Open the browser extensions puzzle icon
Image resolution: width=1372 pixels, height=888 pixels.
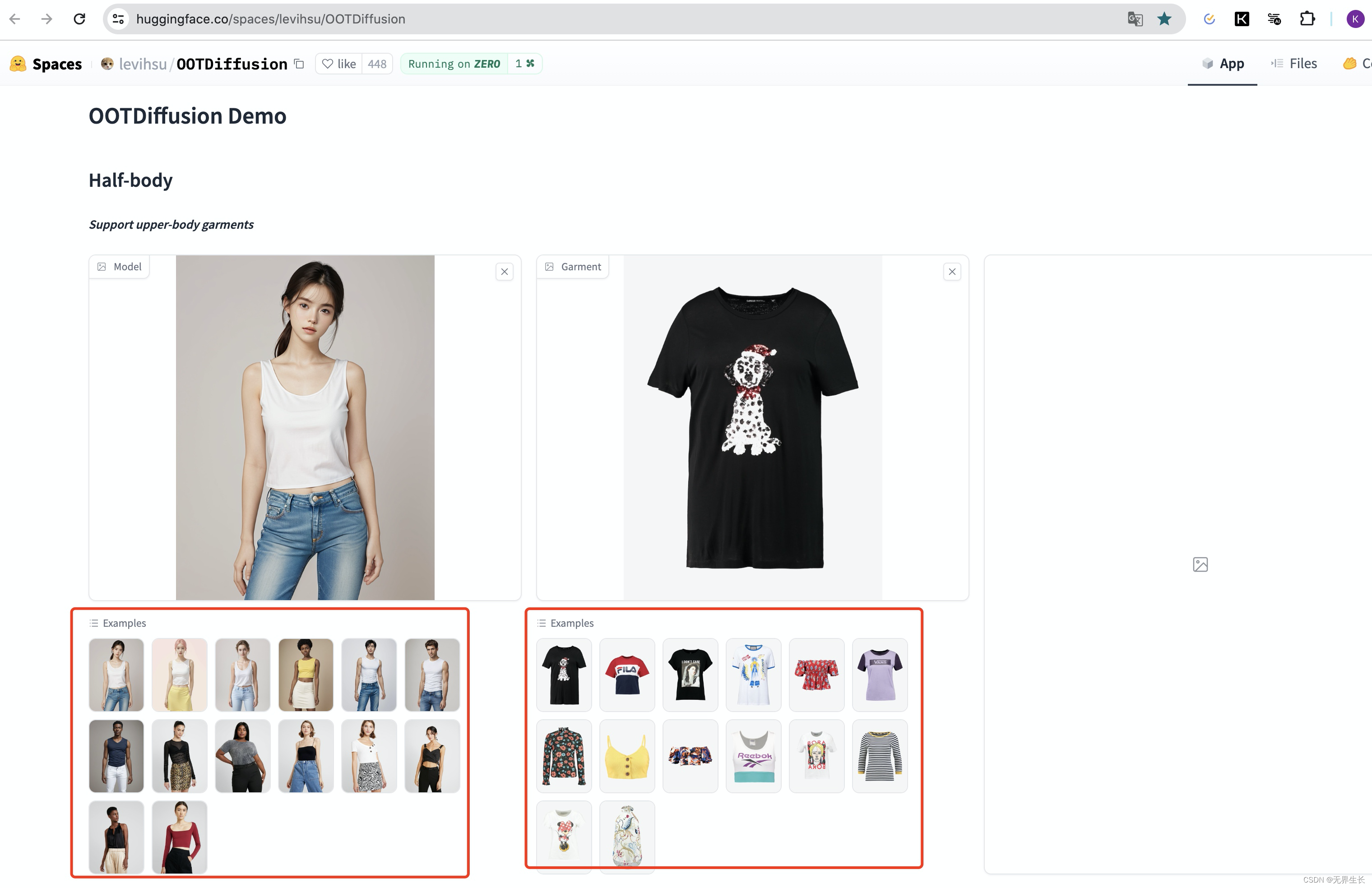coord(1307,19)
